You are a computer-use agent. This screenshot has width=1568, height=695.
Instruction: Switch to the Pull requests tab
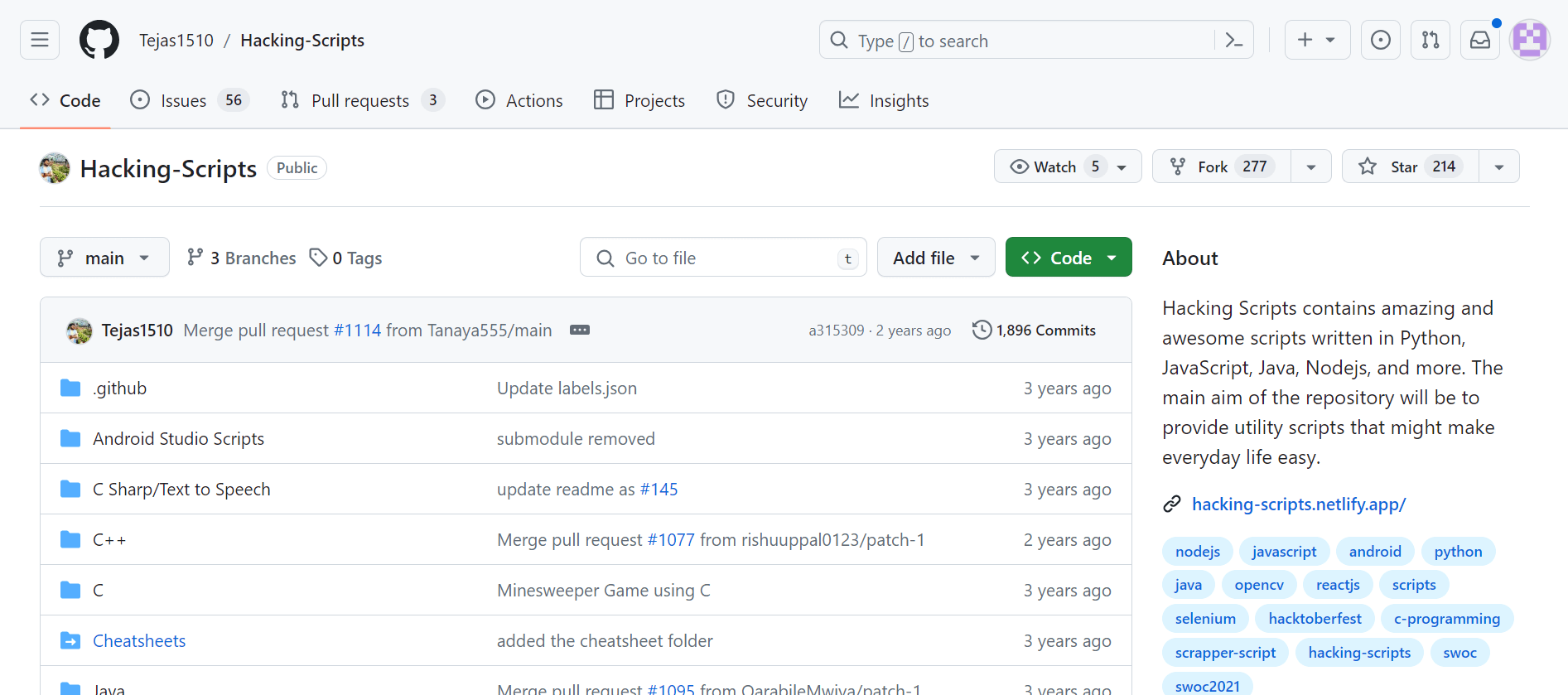click(x=363, y=100)
